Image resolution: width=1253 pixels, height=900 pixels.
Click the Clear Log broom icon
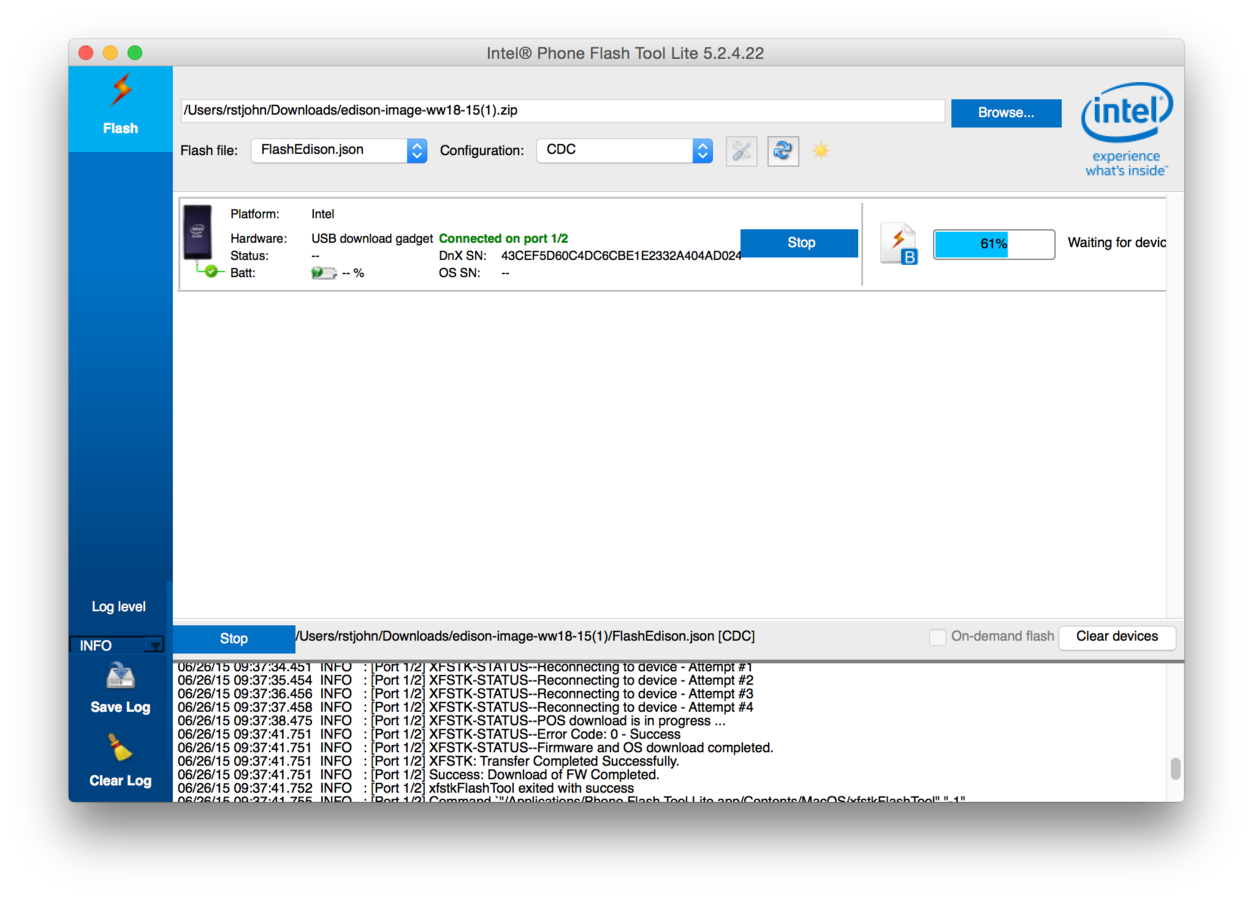point(120,748)
